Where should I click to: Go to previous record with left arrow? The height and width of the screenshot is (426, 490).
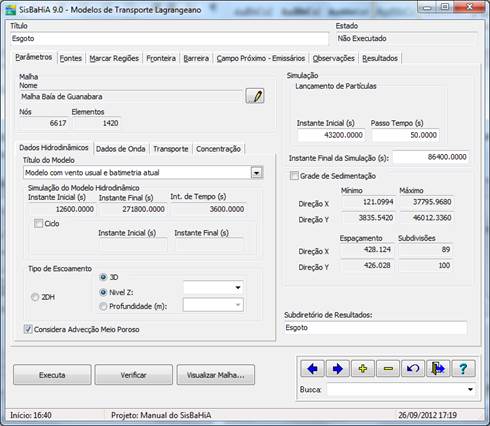point(312,369)
